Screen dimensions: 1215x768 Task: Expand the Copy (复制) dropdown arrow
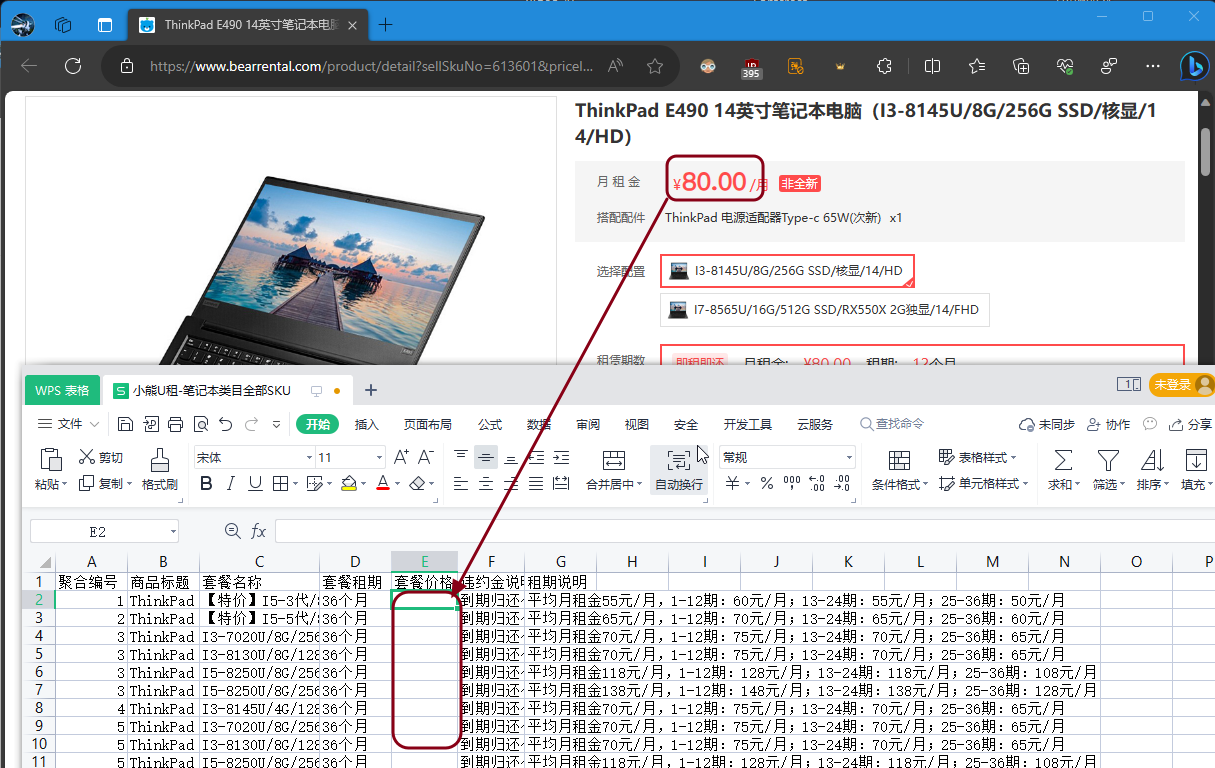(x=130, y=484)
